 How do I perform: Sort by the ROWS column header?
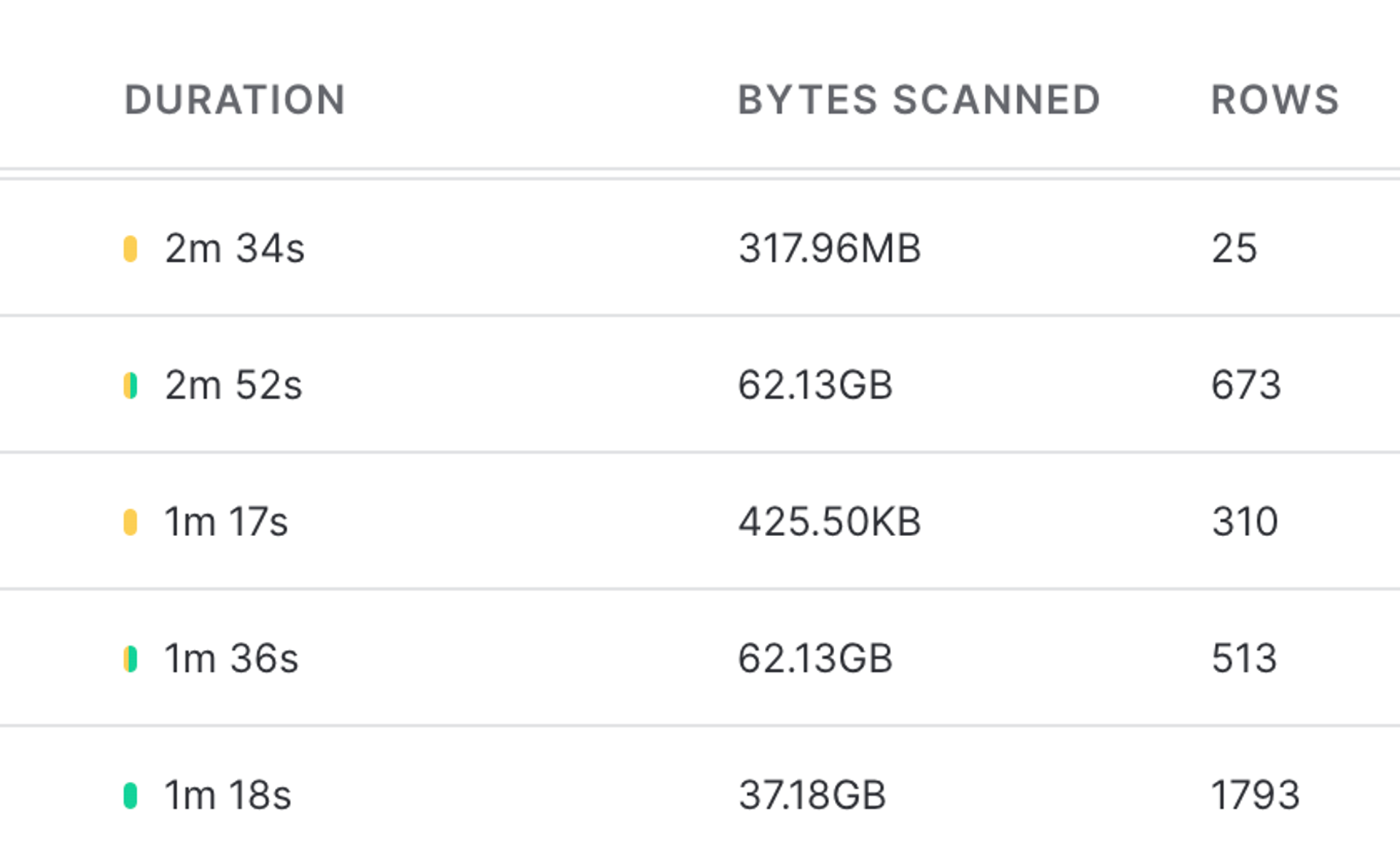point(1275,100)
